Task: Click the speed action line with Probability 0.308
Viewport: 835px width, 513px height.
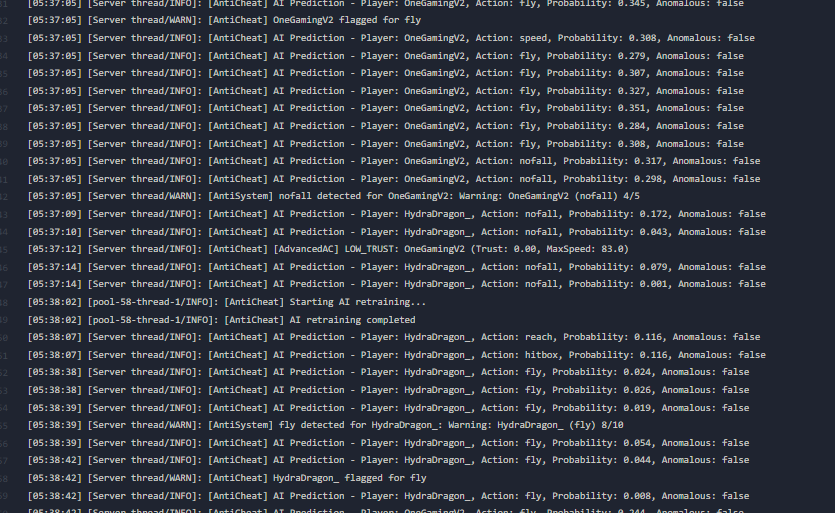Action: coord(391,38)
